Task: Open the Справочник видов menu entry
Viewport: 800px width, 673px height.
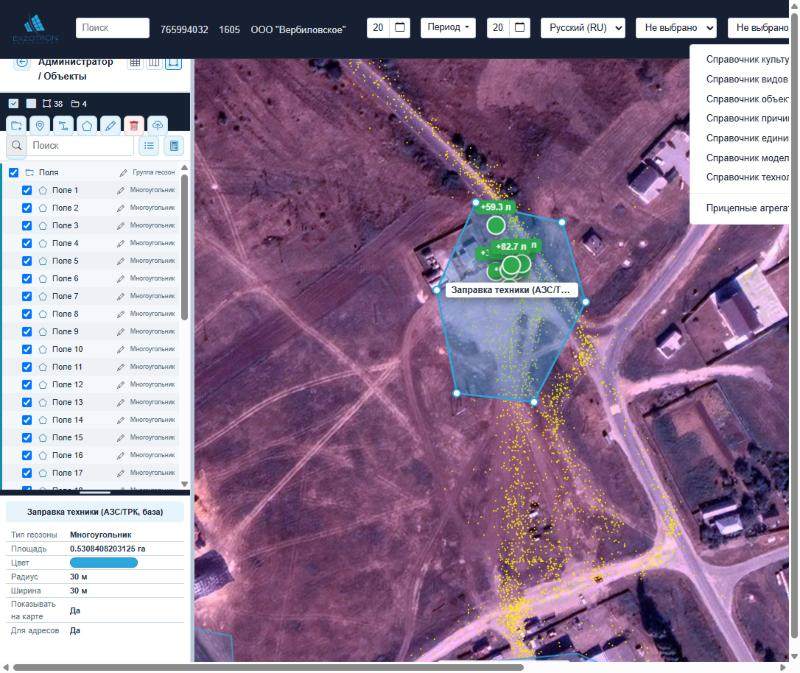Action: [x=747, y=80]
